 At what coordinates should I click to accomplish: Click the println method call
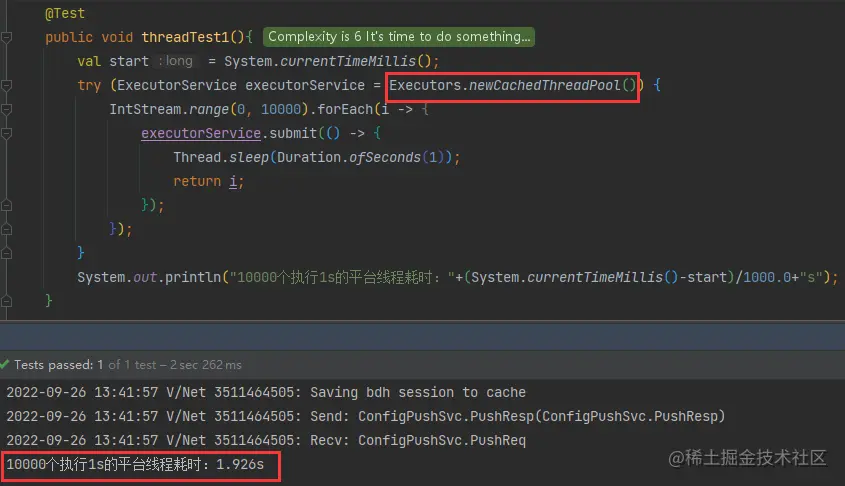point(193,277)
